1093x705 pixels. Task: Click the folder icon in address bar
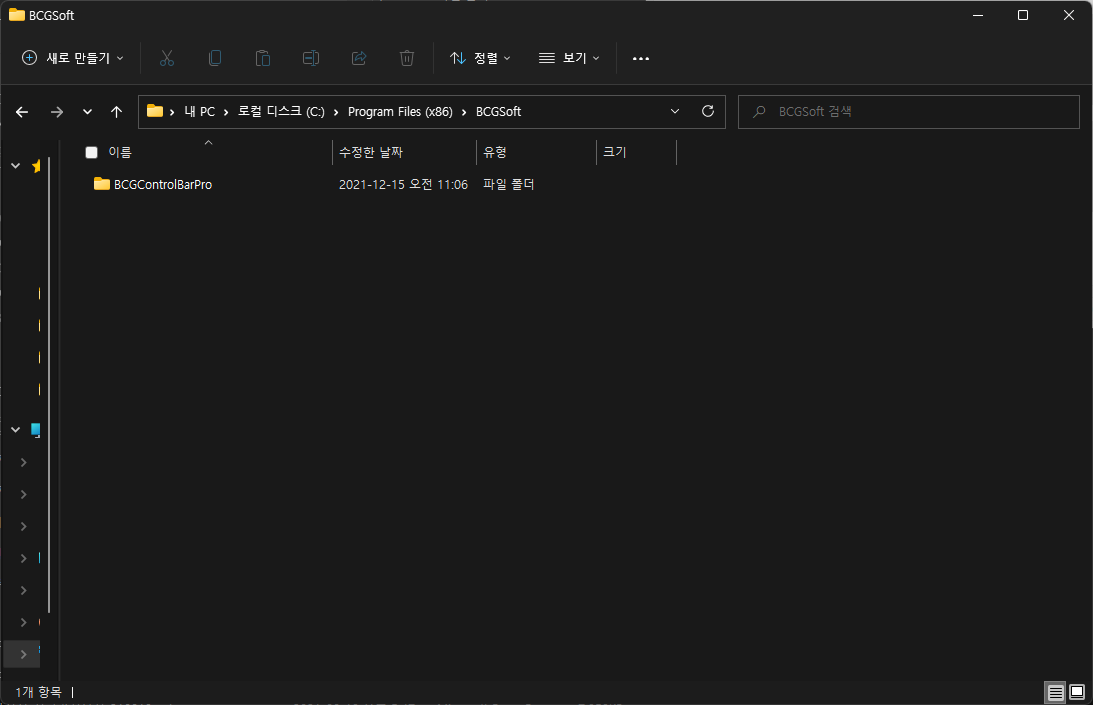click(155, 112)
